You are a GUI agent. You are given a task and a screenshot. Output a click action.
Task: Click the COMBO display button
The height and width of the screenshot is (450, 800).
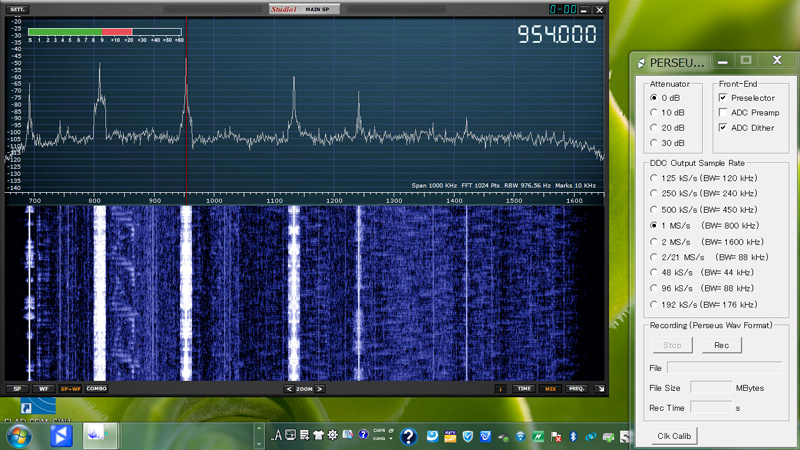tap(96, 389)
